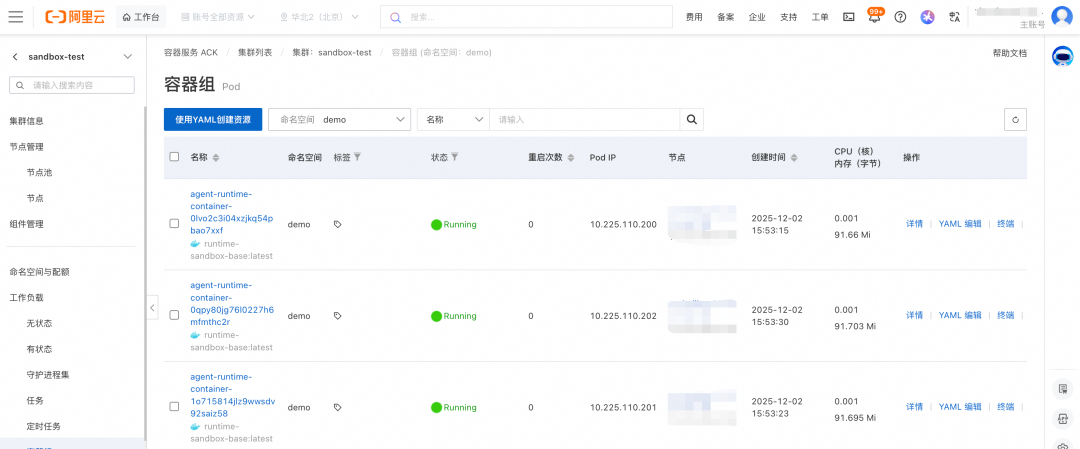Open 节点池 in the sidebar
1080x449 pixels.
[39, 173]
